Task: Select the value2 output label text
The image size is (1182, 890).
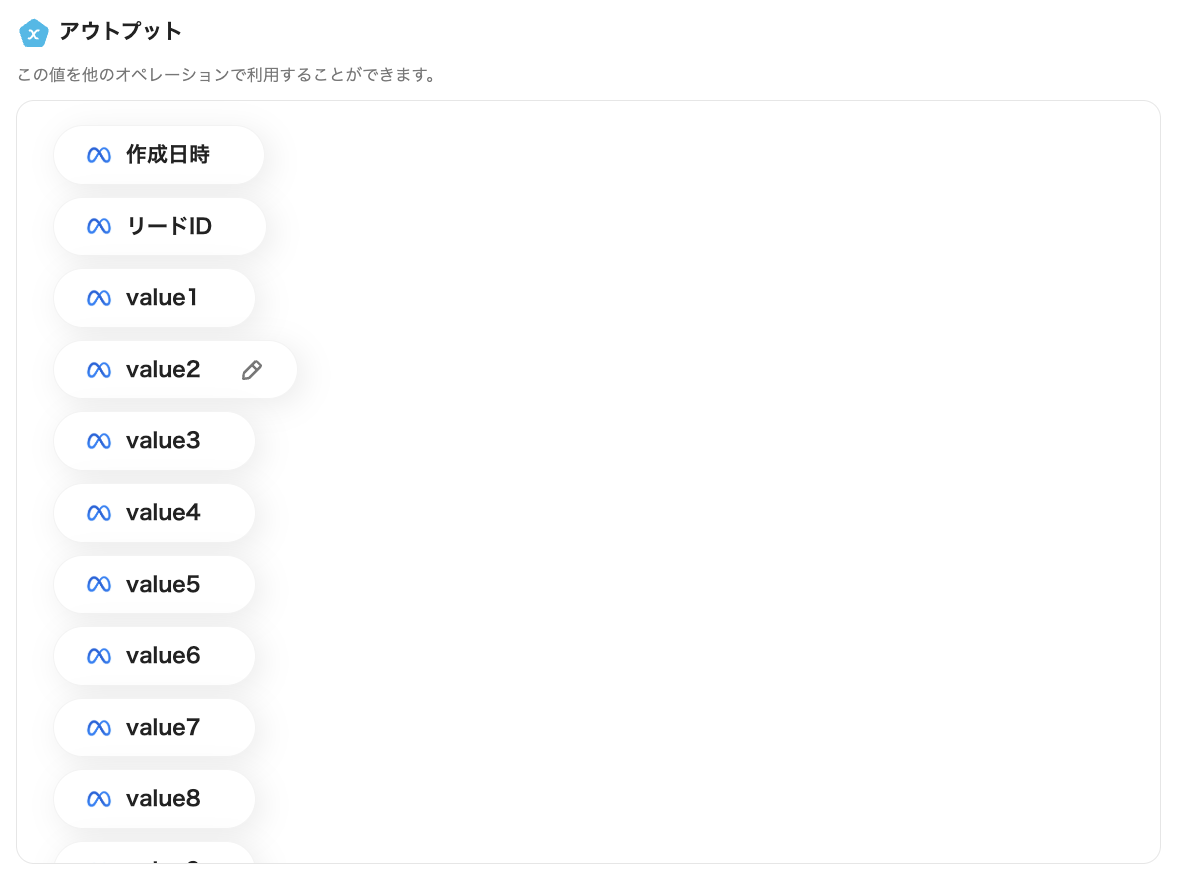Action: [163, 370]
